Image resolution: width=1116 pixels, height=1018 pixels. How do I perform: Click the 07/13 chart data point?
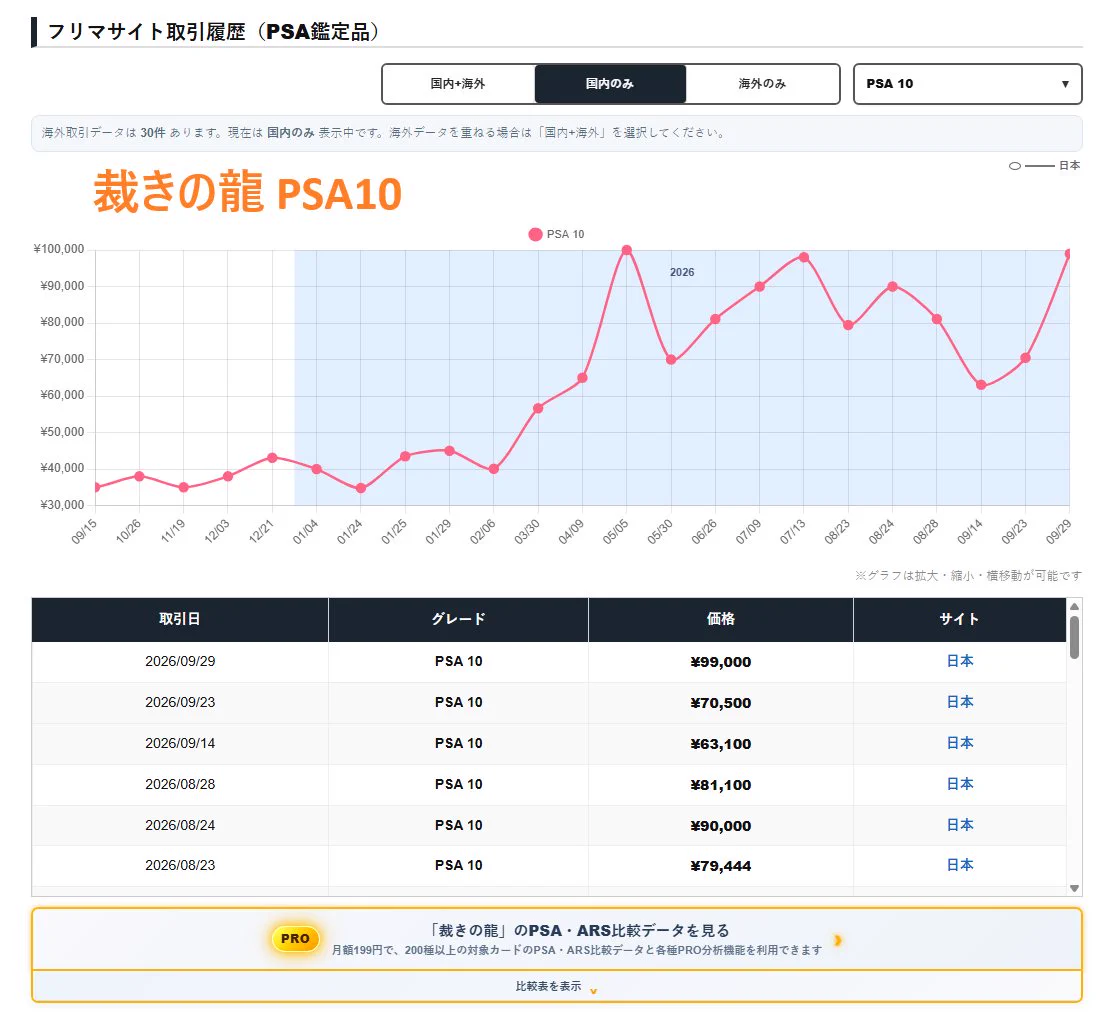click(x=804, y=257)
